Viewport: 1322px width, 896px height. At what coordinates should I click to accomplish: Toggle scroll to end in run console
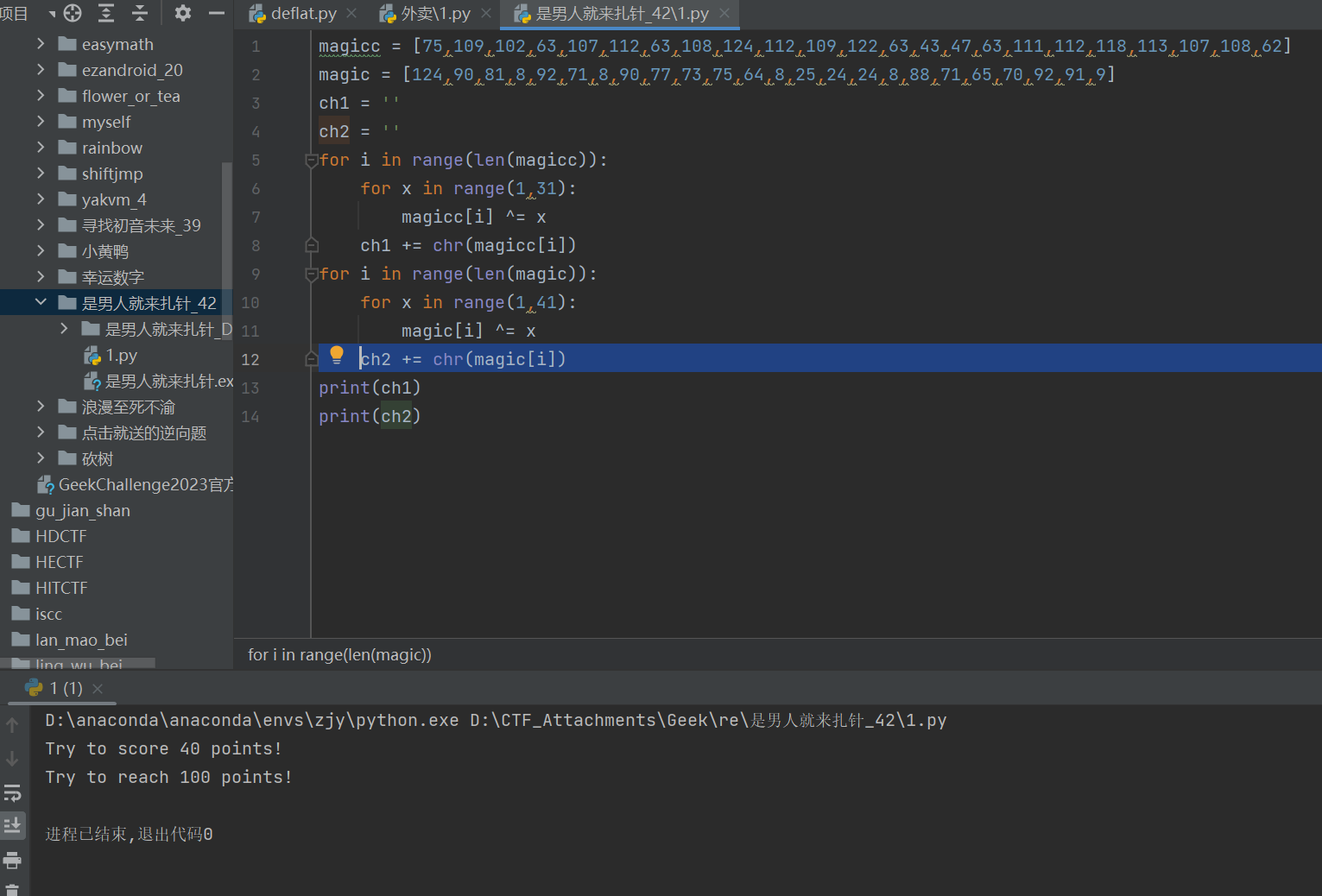tap(12, 825)
